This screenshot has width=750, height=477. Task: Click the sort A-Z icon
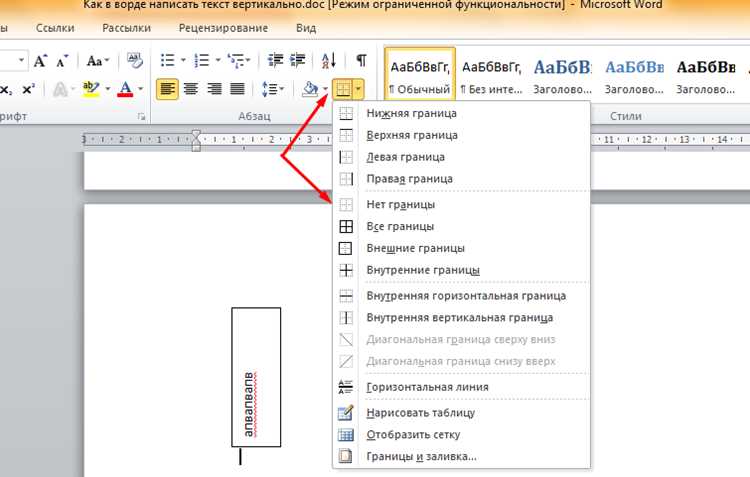point(329,60)
